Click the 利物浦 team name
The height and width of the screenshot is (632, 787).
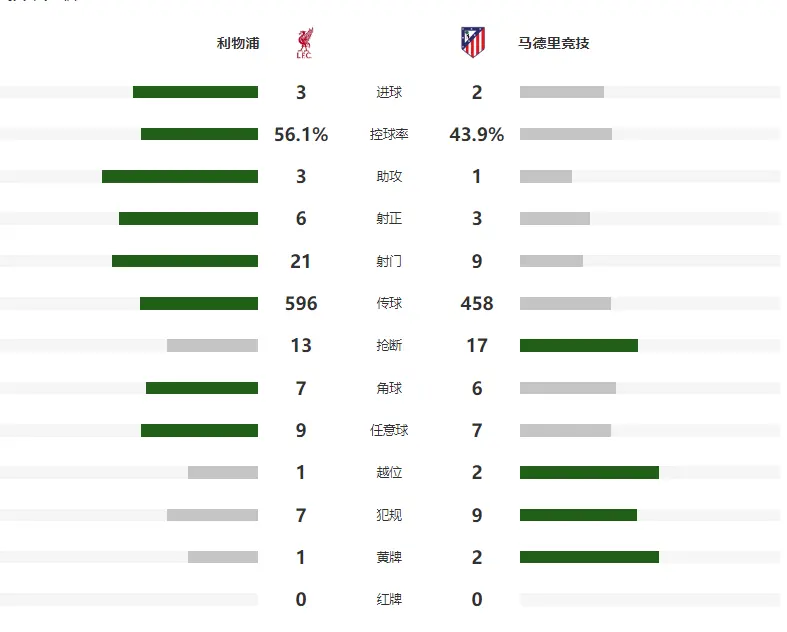point(237,44)
